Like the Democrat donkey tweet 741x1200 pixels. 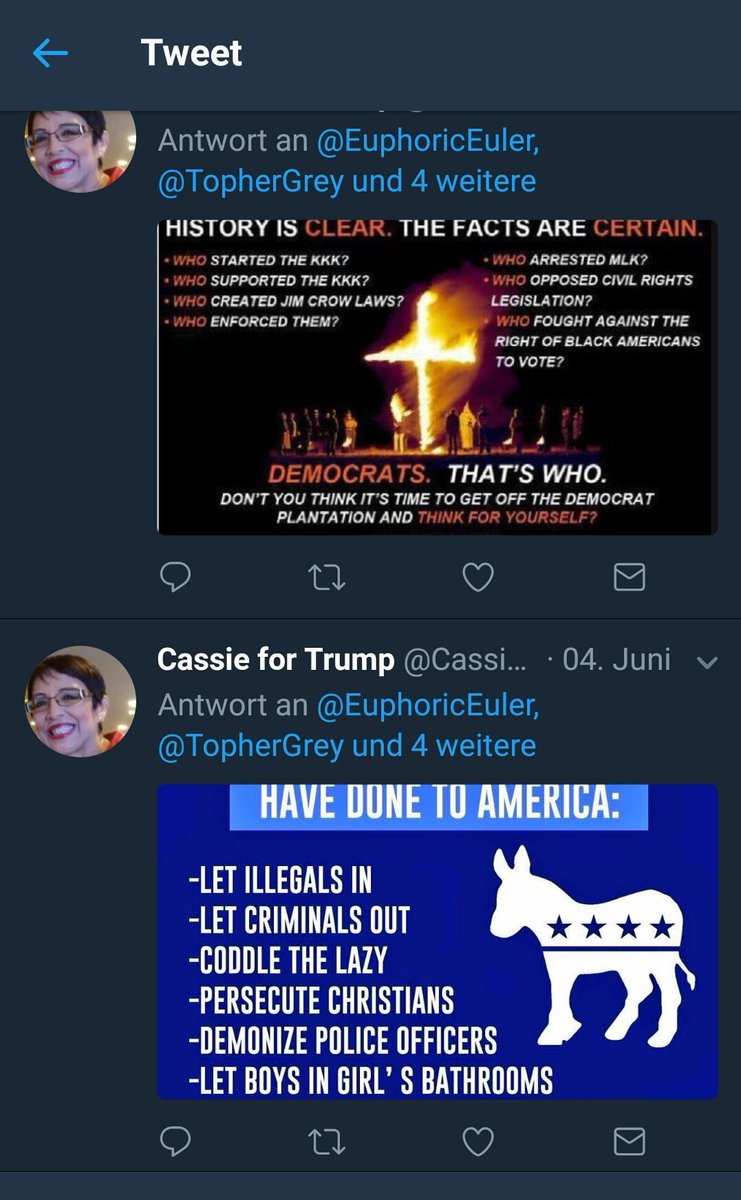[x=478, y=1141]
